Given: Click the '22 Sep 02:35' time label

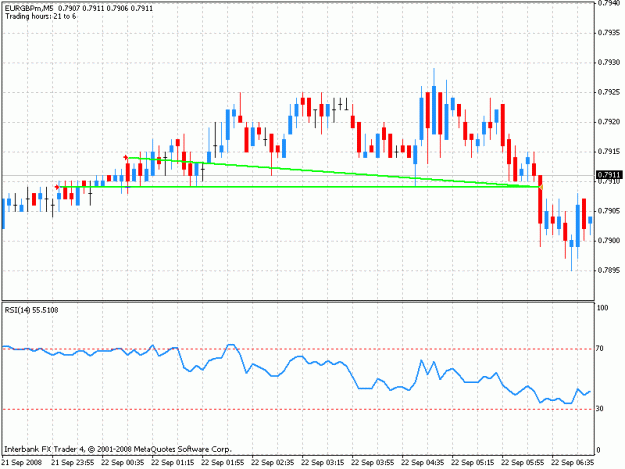Looking at the screenshot, I should [x=273, y=462].
